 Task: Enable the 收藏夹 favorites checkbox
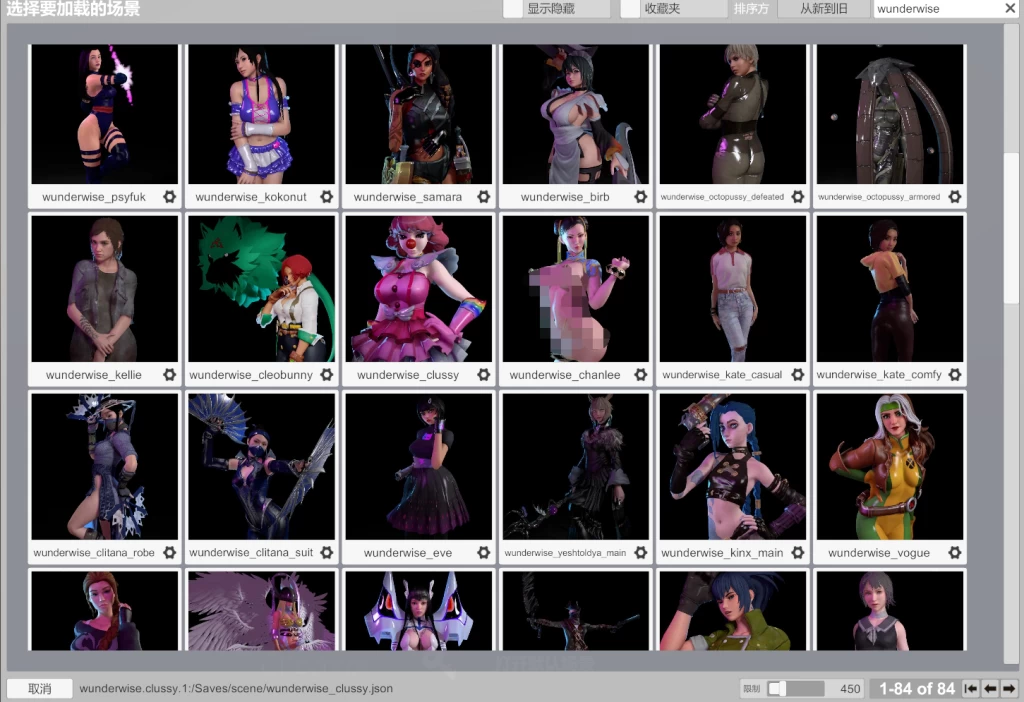tap(630, 9)
